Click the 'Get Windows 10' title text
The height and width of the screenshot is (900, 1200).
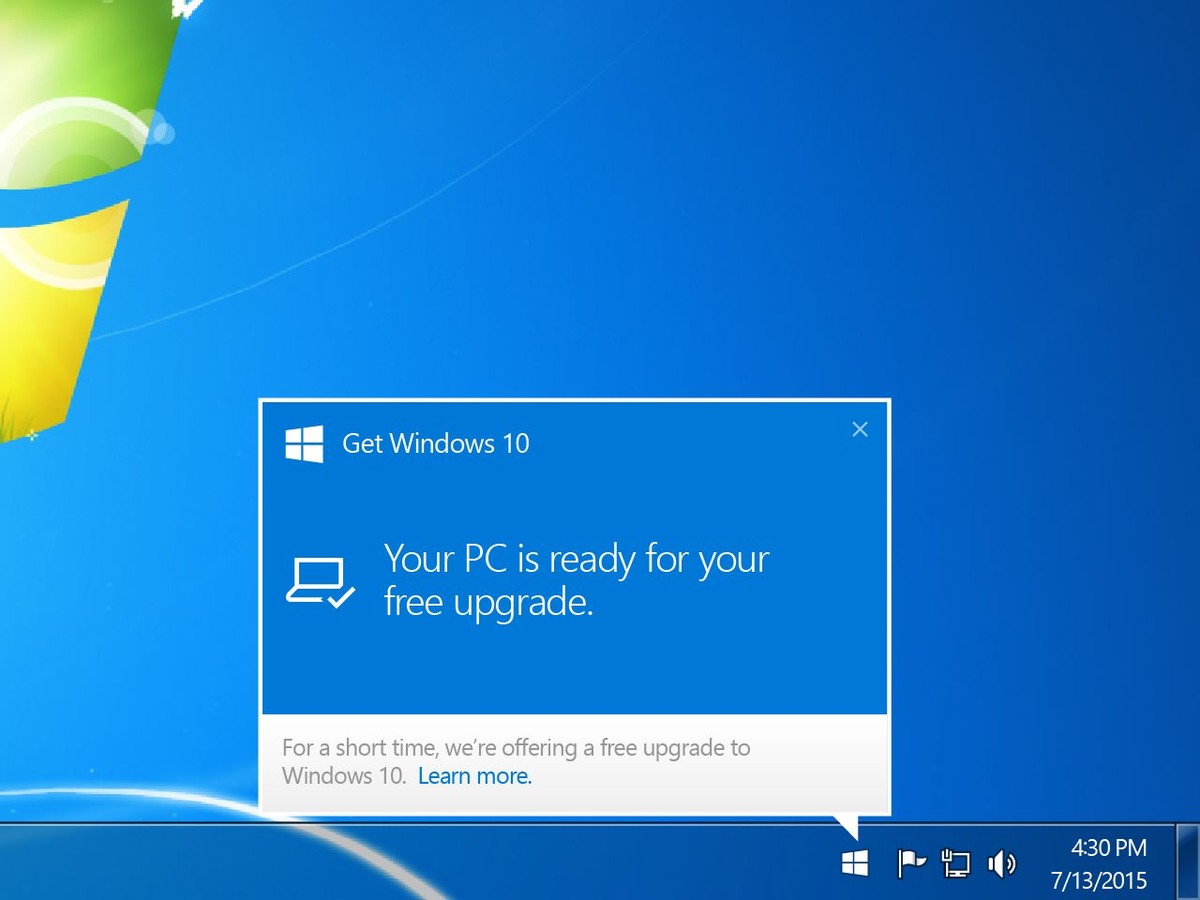coord(436,443)
